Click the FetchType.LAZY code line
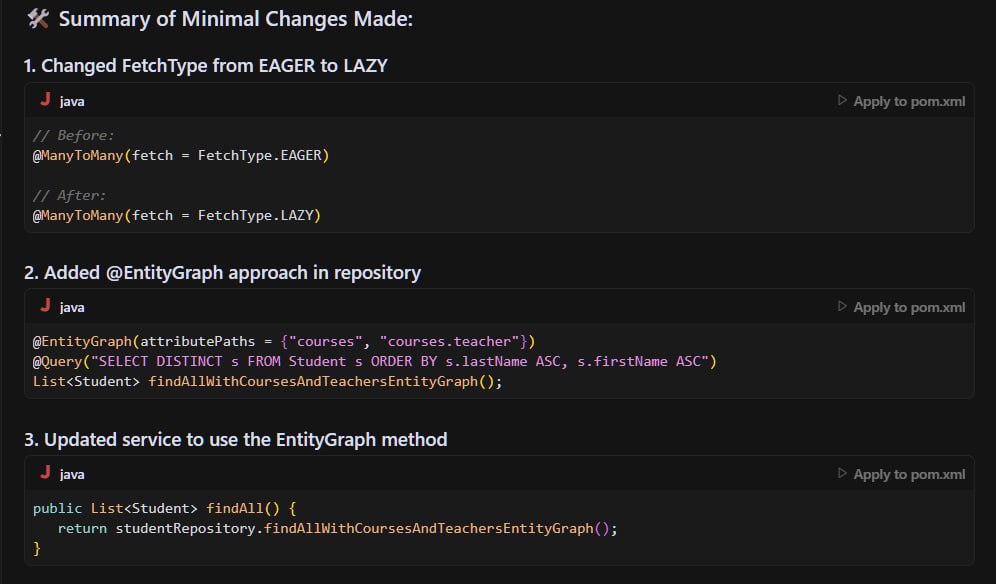This screenshot has width=996, height=584. coord(177,215)
